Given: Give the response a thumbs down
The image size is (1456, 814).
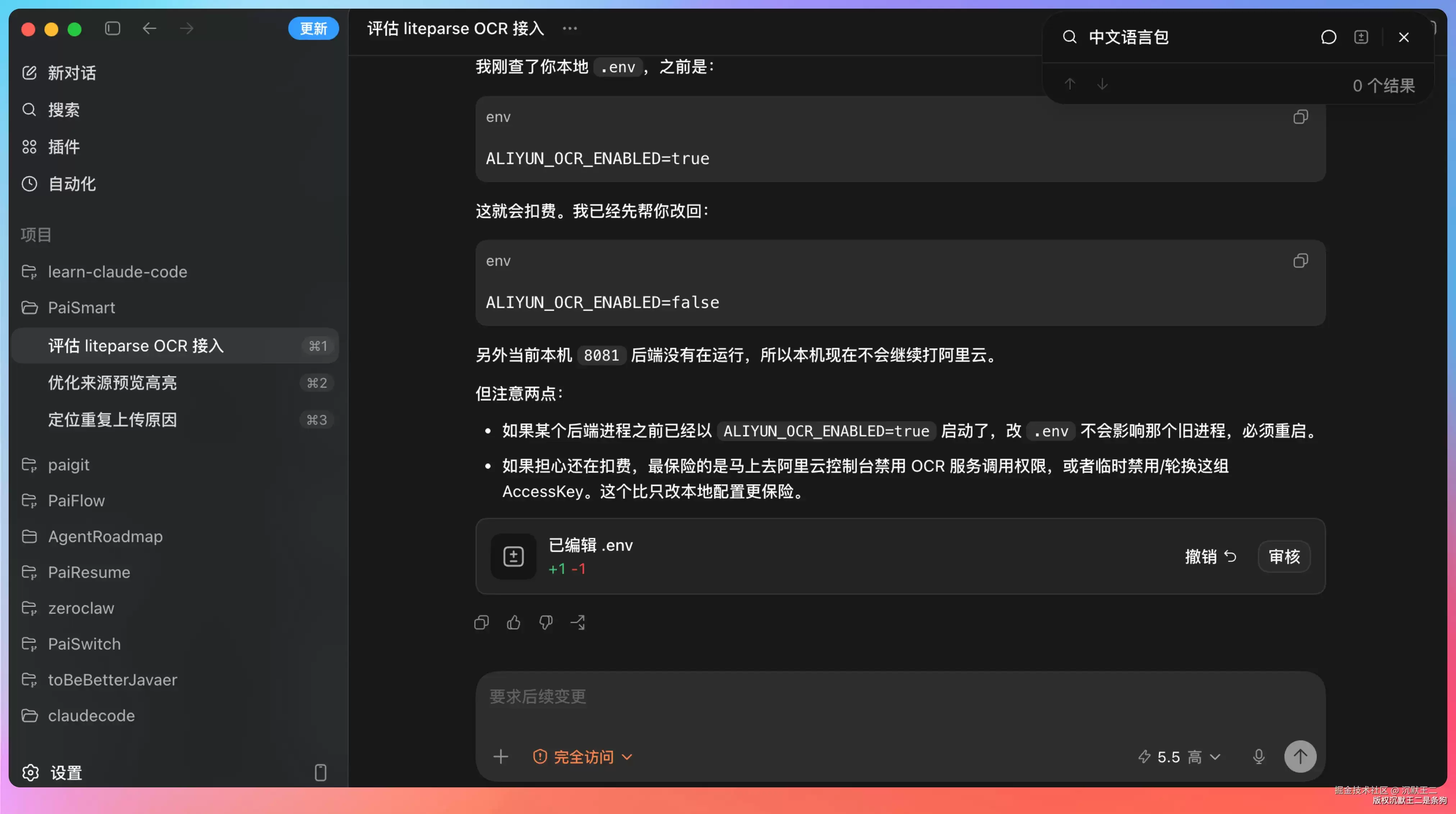Looking at the screenshot, I should click(545, 623).
